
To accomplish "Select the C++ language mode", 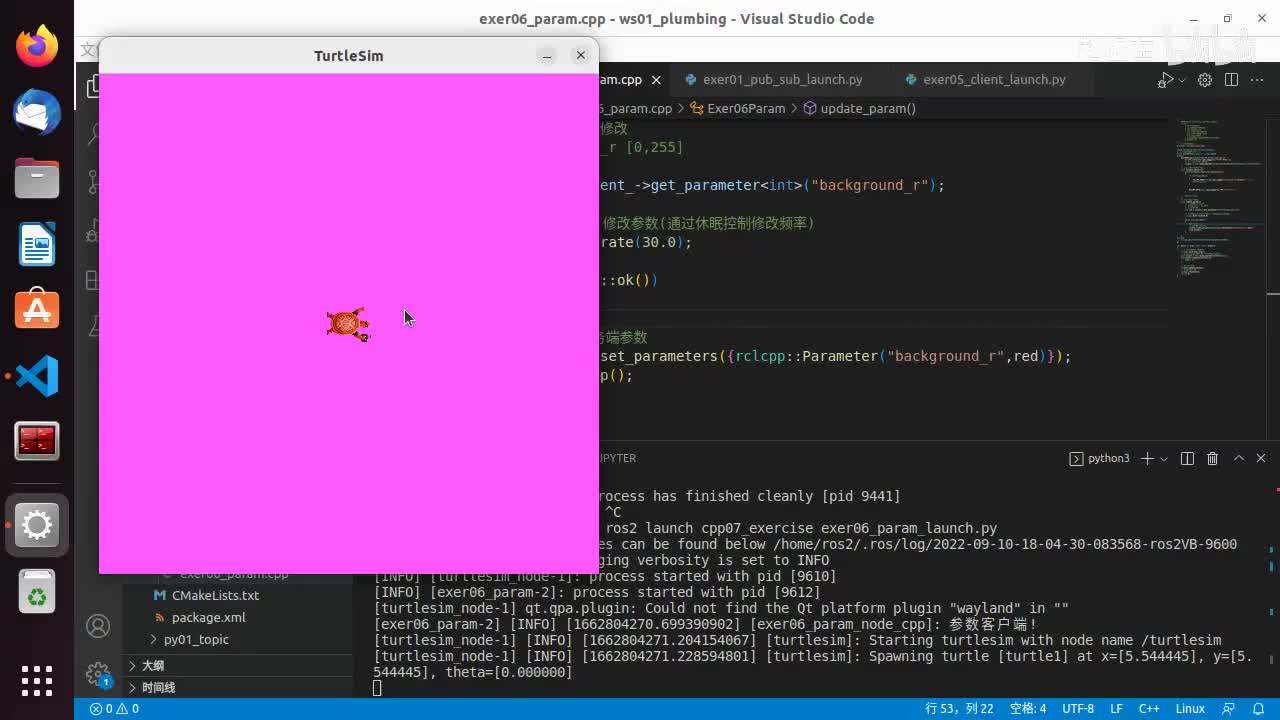I will pos(1149,709).
